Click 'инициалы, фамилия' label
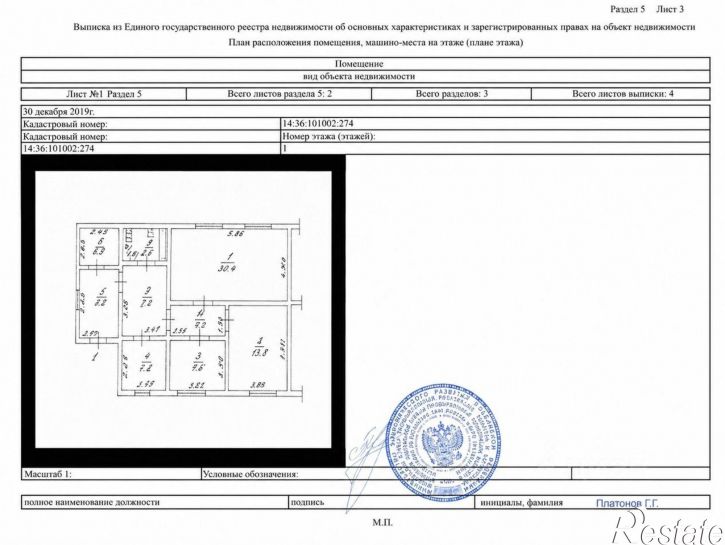The width and height of the screenshot is (725, 545). [522, 502]
